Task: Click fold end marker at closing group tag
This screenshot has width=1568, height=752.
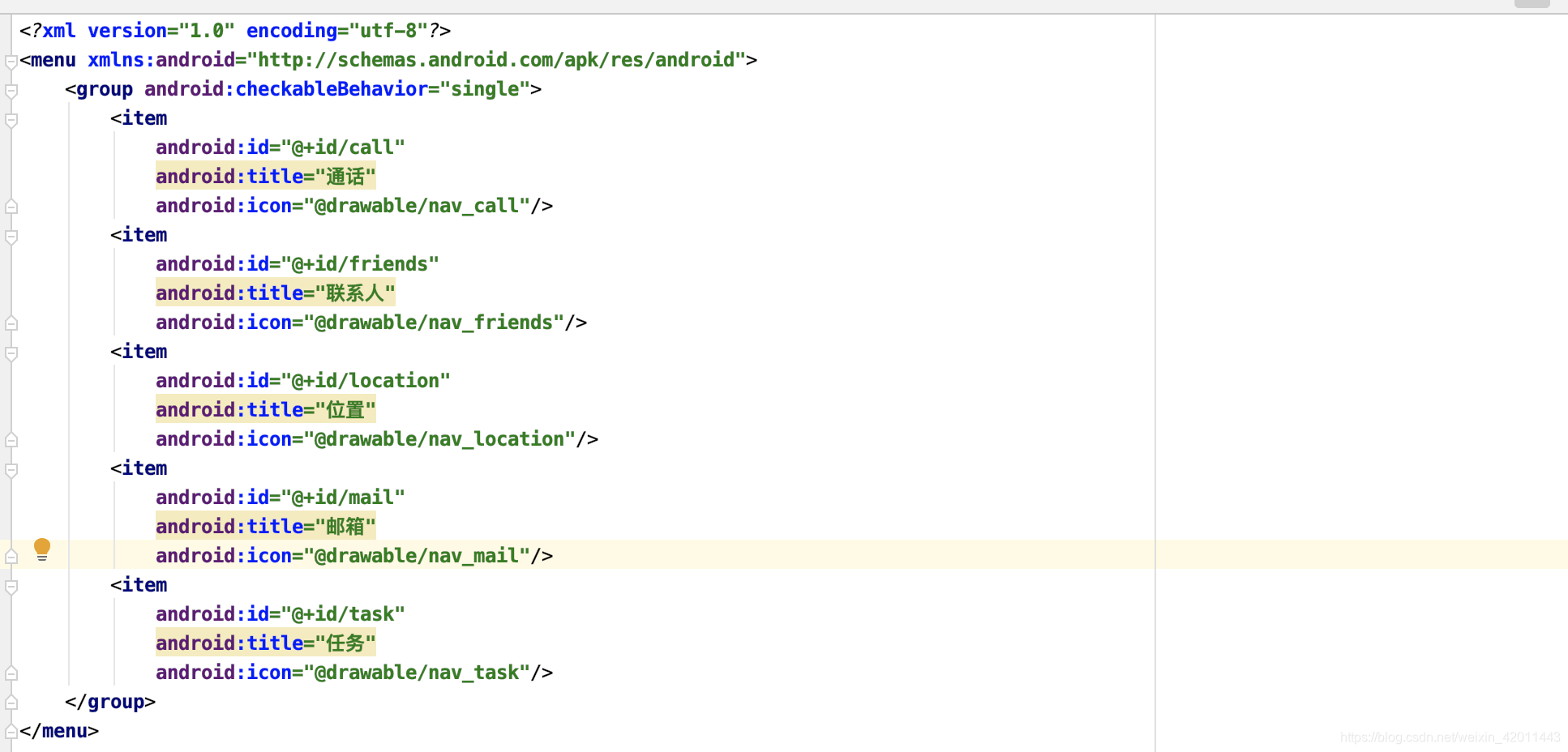Action: [x=11, y=703]
